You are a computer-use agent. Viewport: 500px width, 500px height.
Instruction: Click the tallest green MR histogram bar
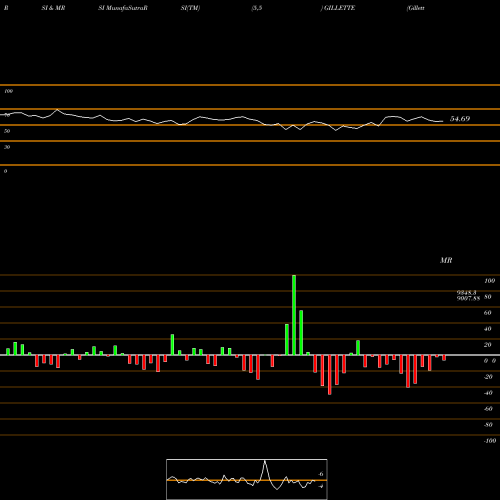point(294,315)
